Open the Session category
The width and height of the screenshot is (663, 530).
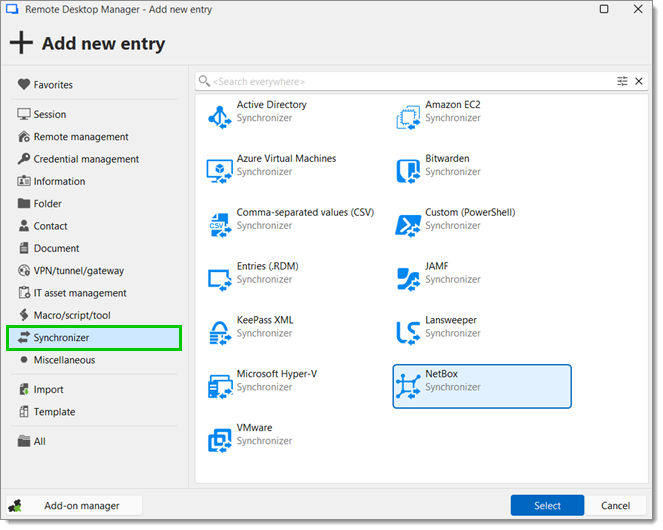tap(50, 115)
